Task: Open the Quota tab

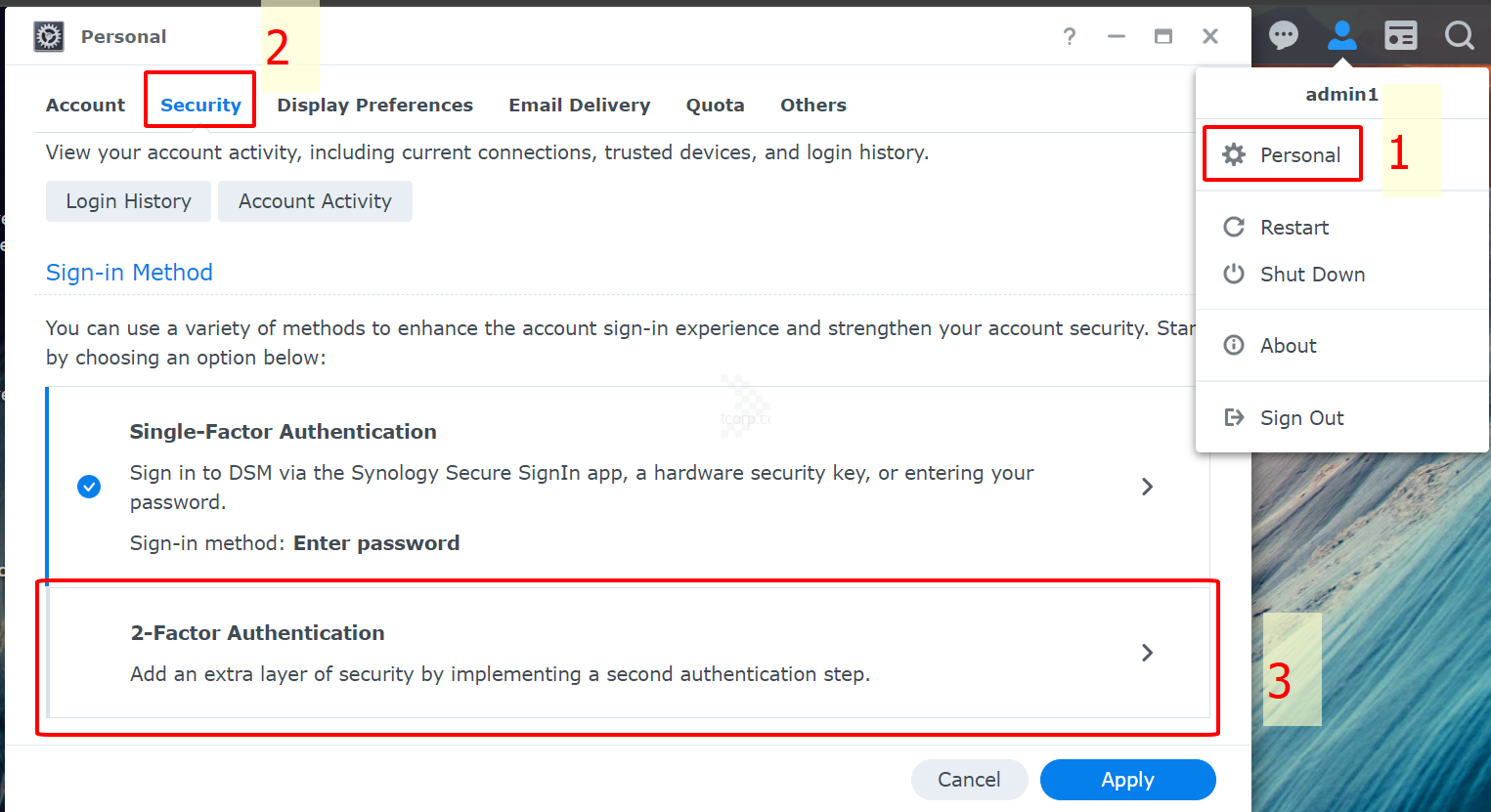Action: point(715,105)
